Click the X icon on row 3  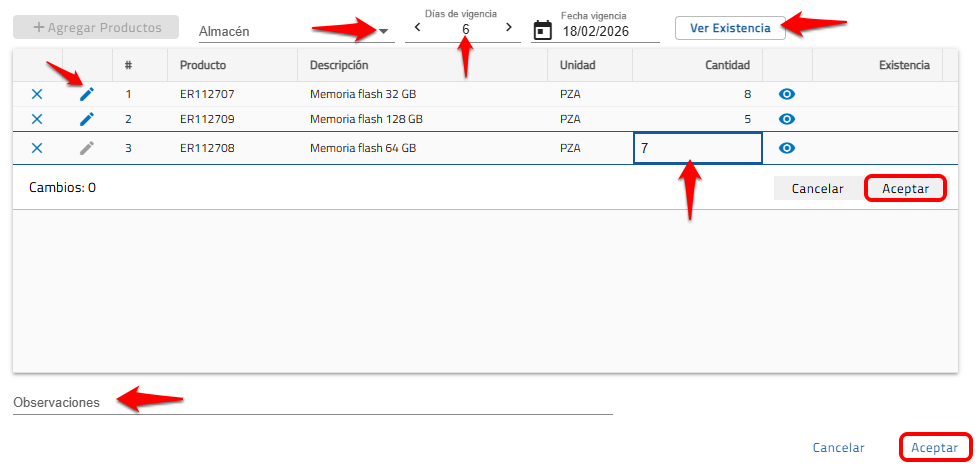coord(37,148)
